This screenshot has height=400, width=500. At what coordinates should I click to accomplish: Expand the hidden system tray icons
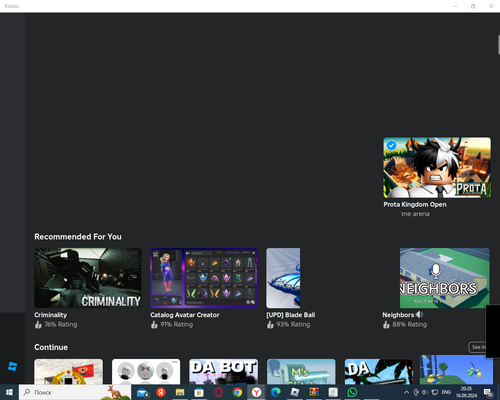406,392
